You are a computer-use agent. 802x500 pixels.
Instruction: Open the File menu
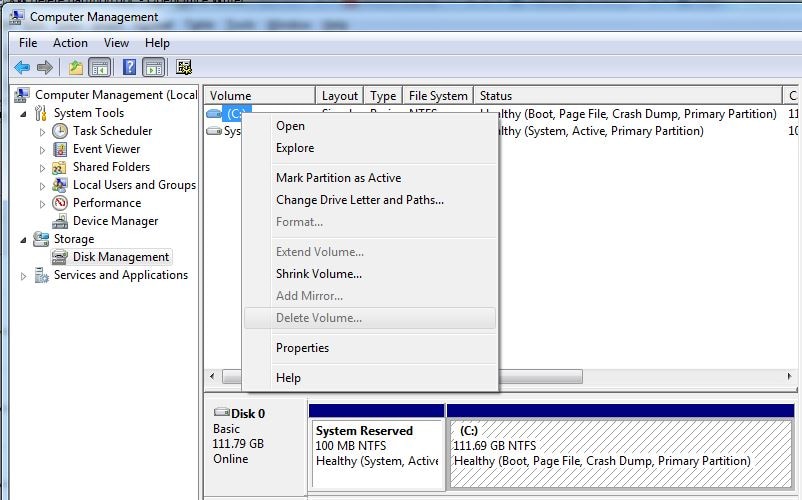point(28,43)
